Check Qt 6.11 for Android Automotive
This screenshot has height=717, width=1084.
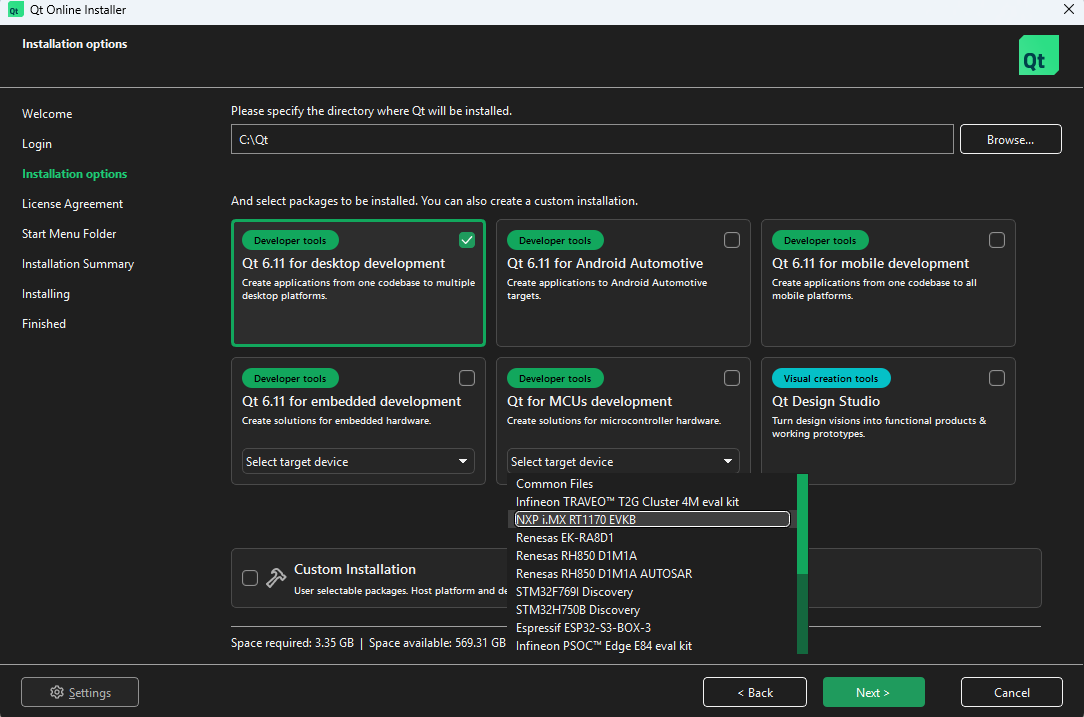pyautogui.click(x=731, y=240)
